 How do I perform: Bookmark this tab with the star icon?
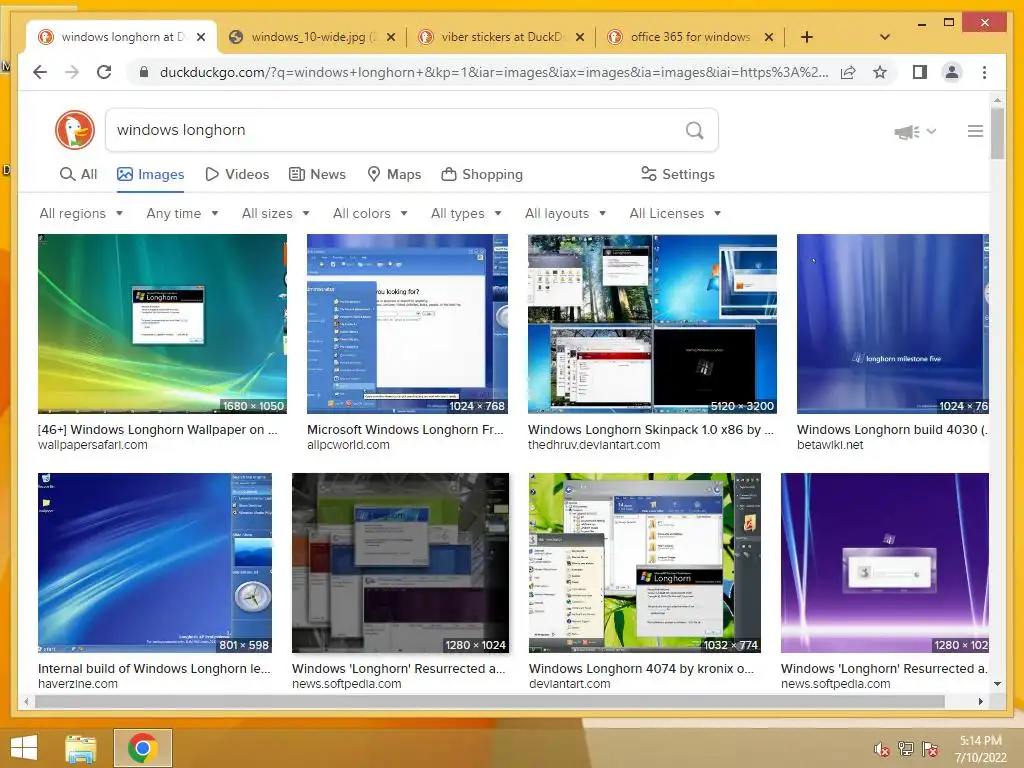(x=880, y=72)
